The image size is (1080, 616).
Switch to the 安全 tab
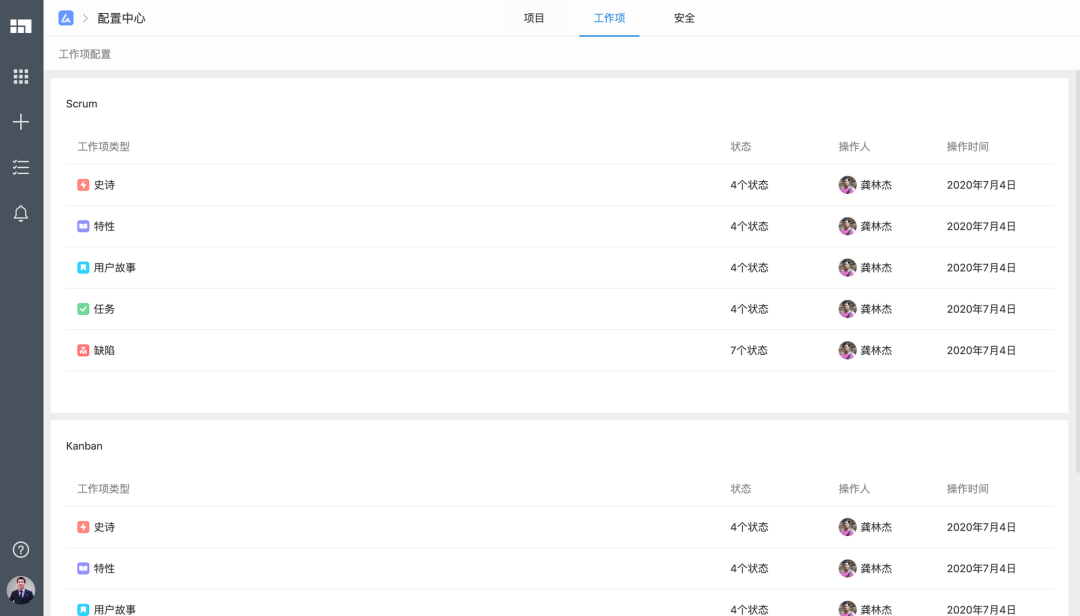coord(684,18)
